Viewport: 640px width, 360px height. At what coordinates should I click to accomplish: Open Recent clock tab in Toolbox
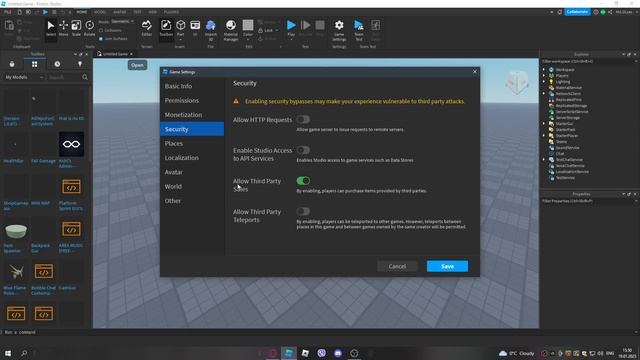pyautogui.click(x=57, y=64)
